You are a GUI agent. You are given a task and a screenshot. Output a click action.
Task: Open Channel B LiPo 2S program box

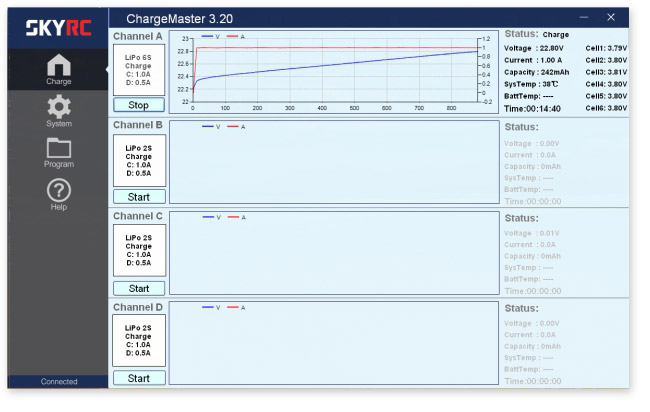pos(139,160)
